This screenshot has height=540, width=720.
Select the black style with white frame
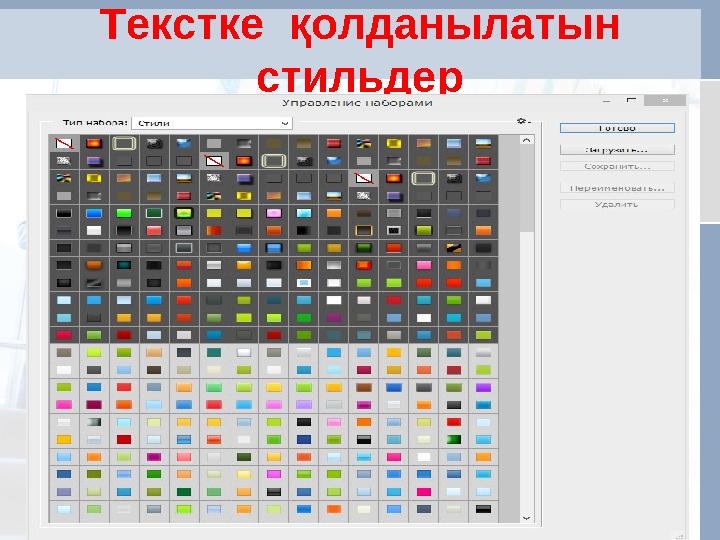[394, 231]
